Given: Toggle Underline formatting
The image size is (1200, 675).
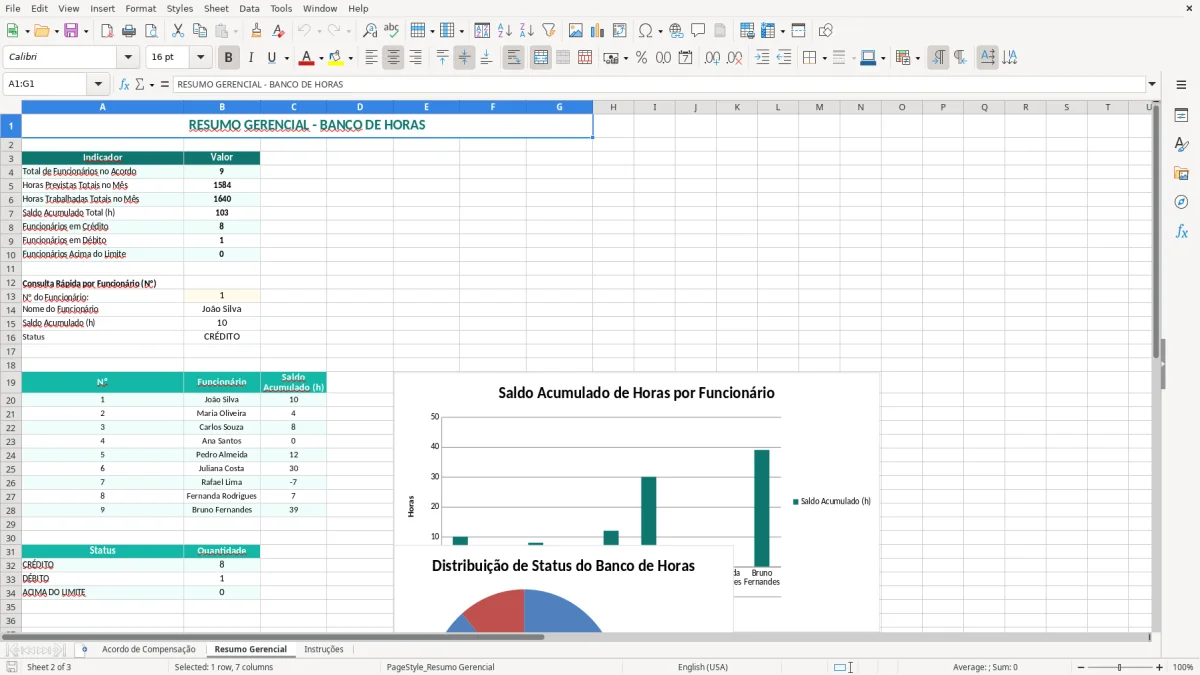Looking at the screenshot, I should tap(272, 58).
